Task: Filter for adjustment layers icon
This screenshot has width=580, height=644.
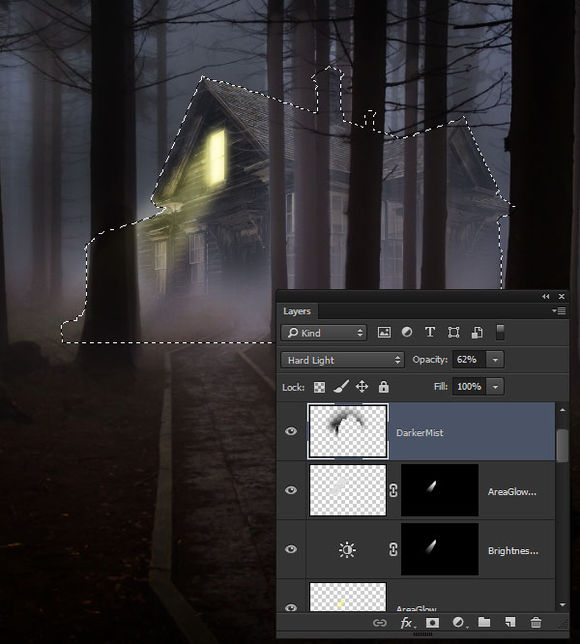Action: [x=407, y=332]
